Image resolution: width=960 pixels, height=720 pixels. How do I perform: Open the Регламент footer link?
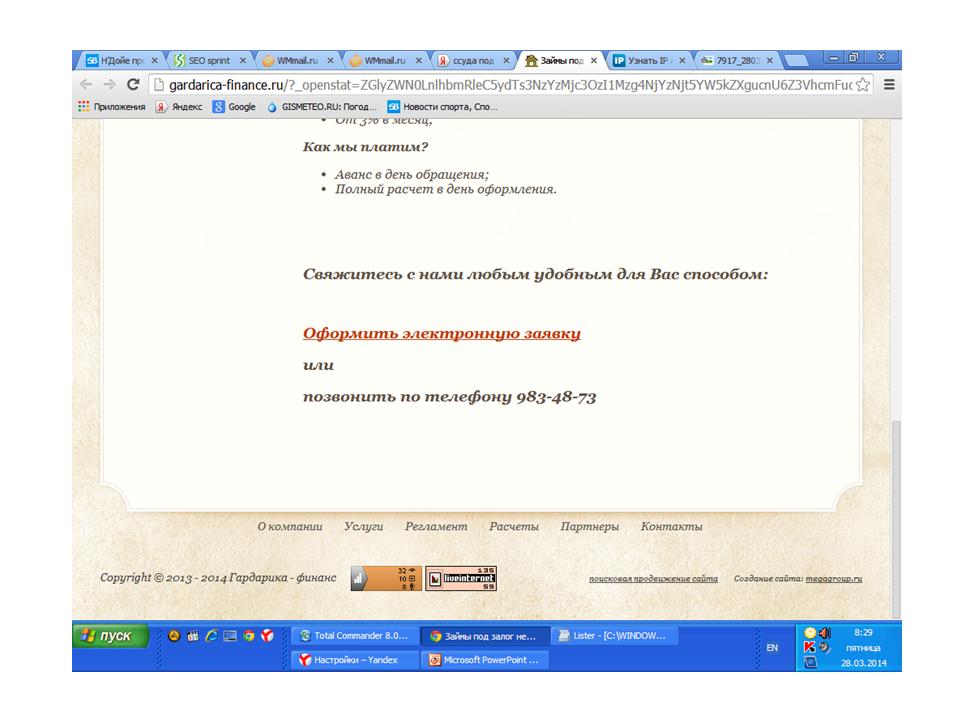pyautogui.click(x=436, y=527)
